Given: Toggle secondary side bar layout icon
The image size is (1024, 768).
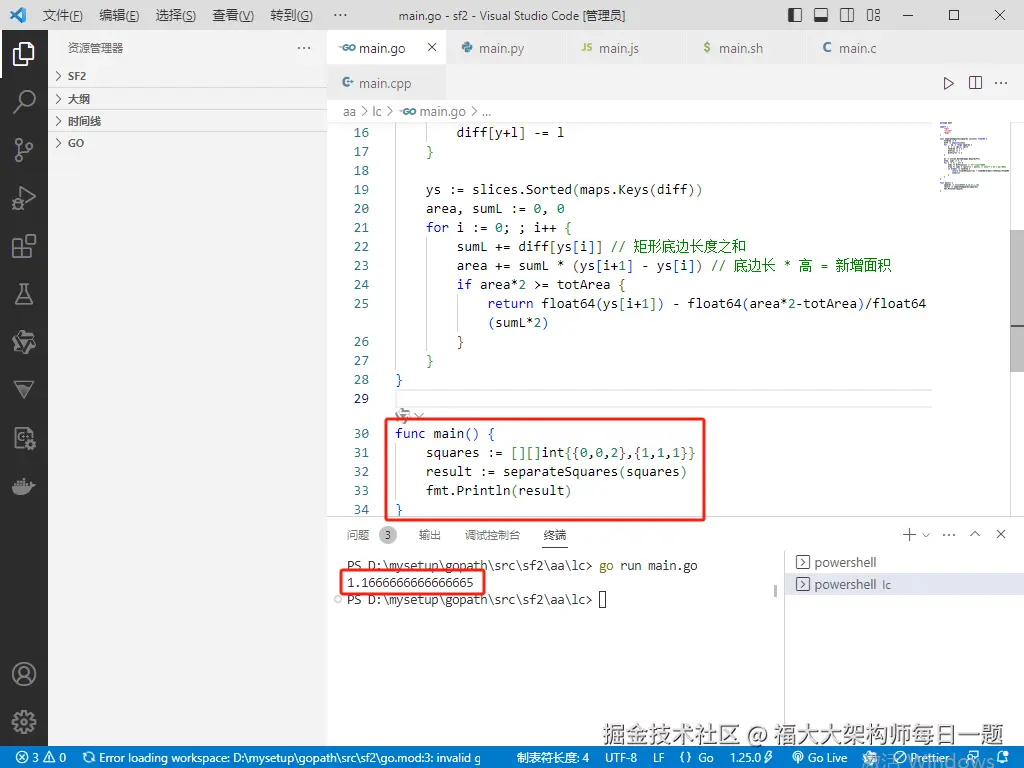Looking at the screenshot, I should pyautogui.click(x=847, y=15).
